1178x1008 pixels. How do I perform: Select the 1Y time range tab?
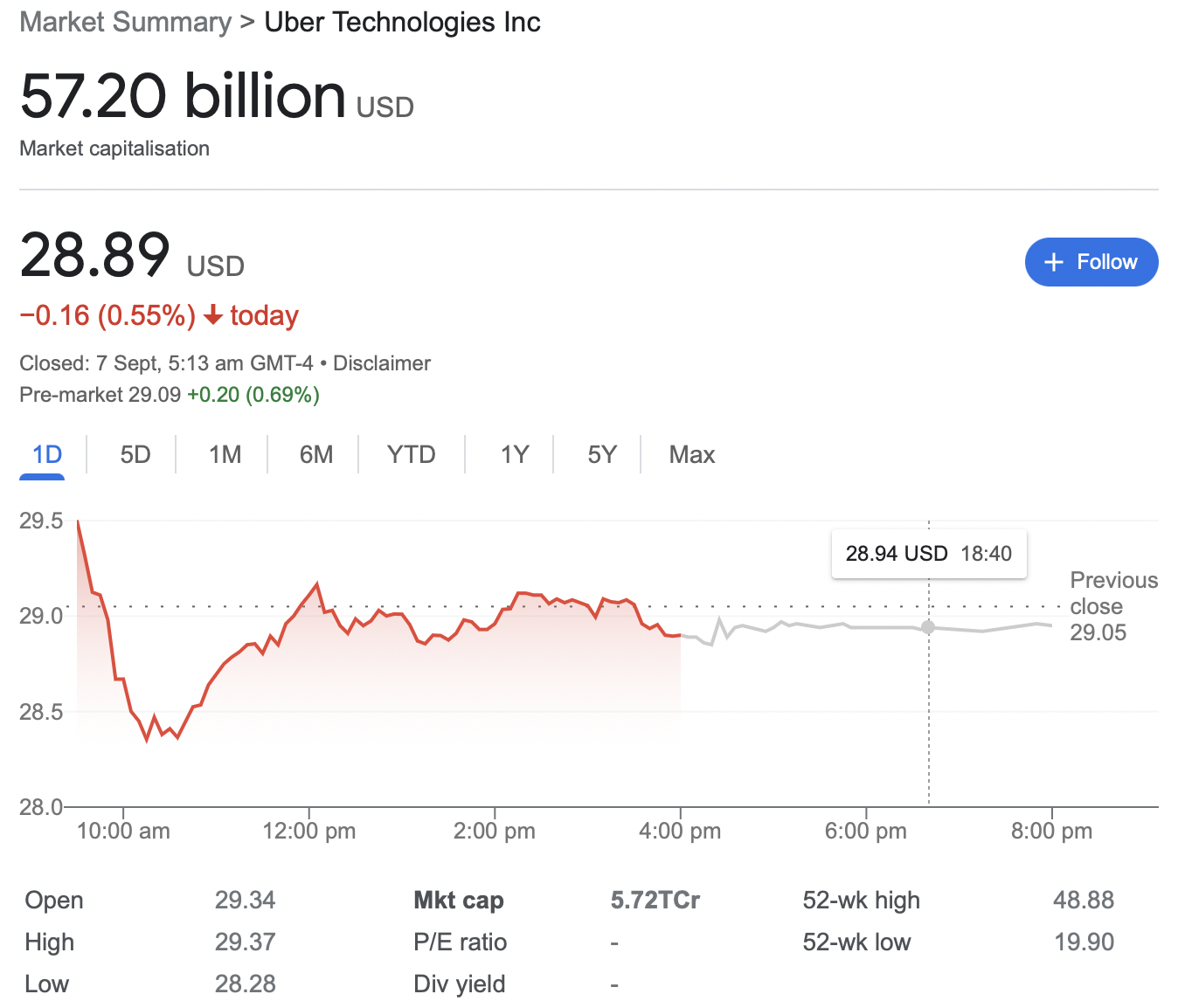[x=515, y=455]
